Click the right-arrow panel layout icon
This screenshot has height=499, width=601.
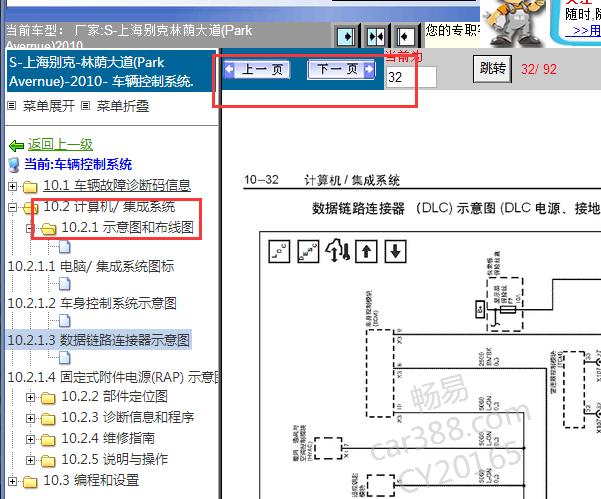click(x=346, y=37)
